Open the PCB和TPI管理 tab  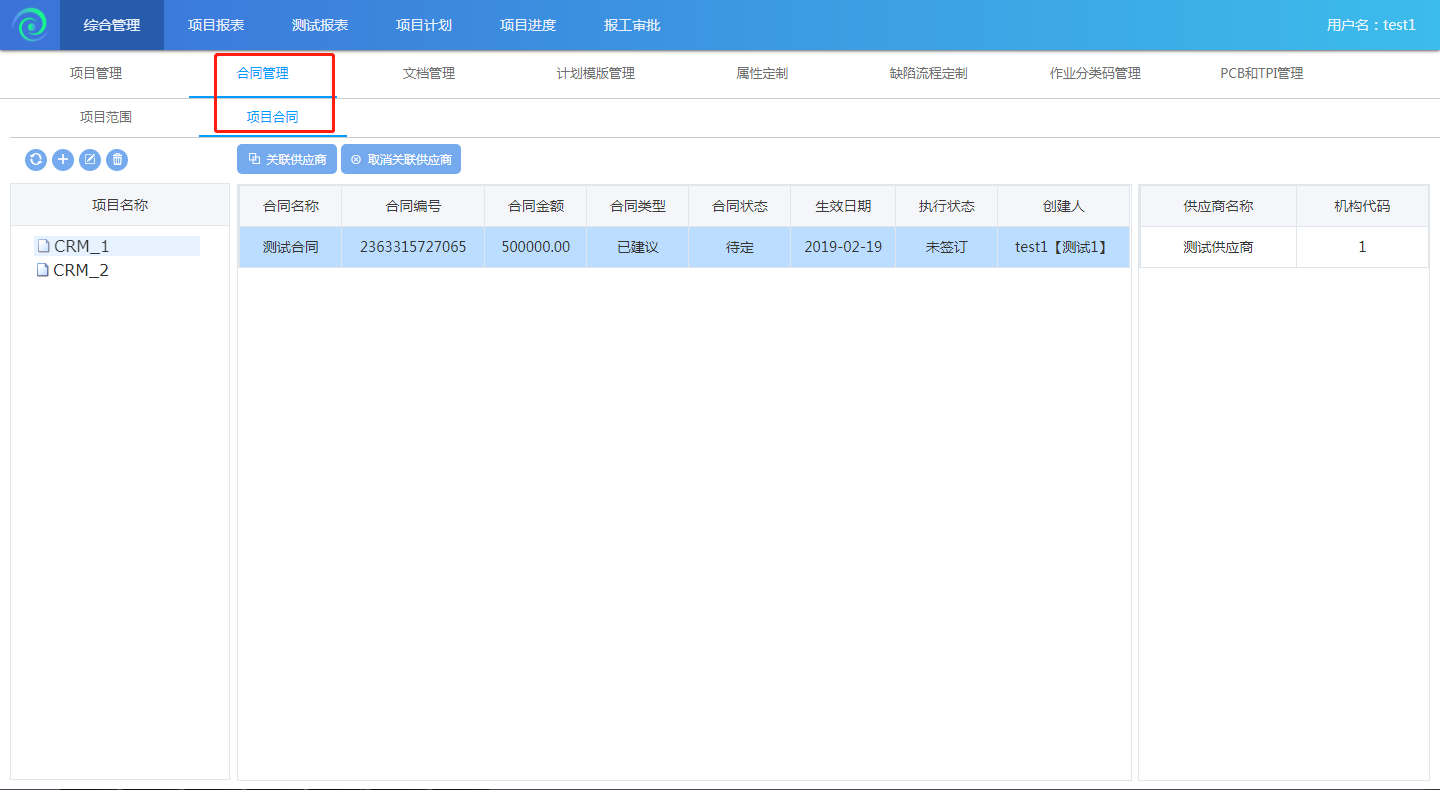pyautogui.click(x=1261, y=73)
